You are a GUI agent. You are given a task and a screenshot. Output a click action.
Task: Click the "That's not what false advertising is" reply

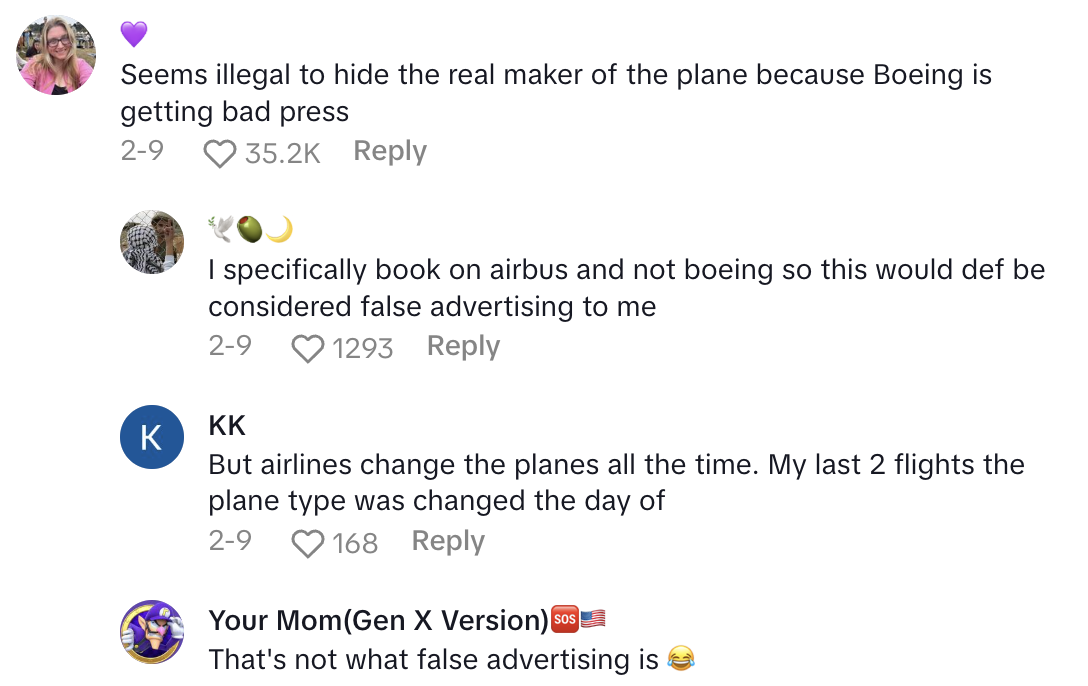435,659
